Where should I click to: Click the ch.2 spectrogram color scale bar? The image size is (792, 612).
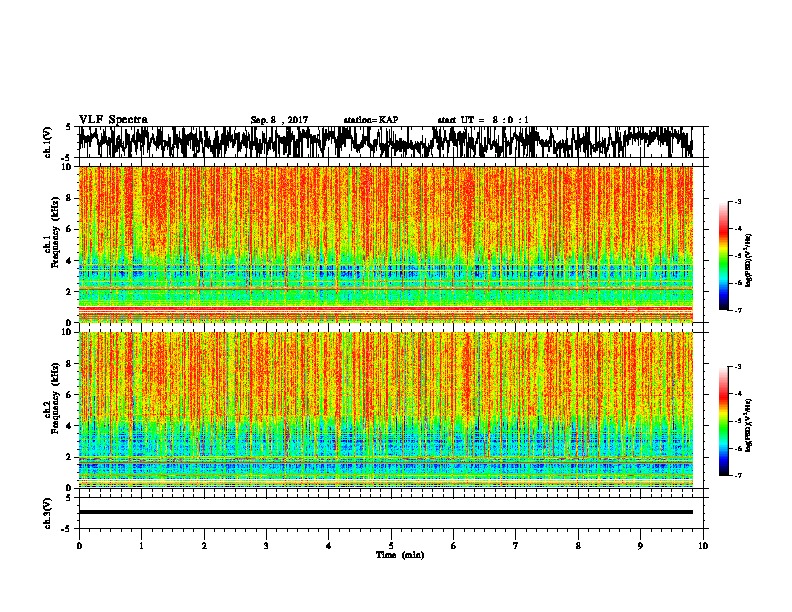coord(723,421)
